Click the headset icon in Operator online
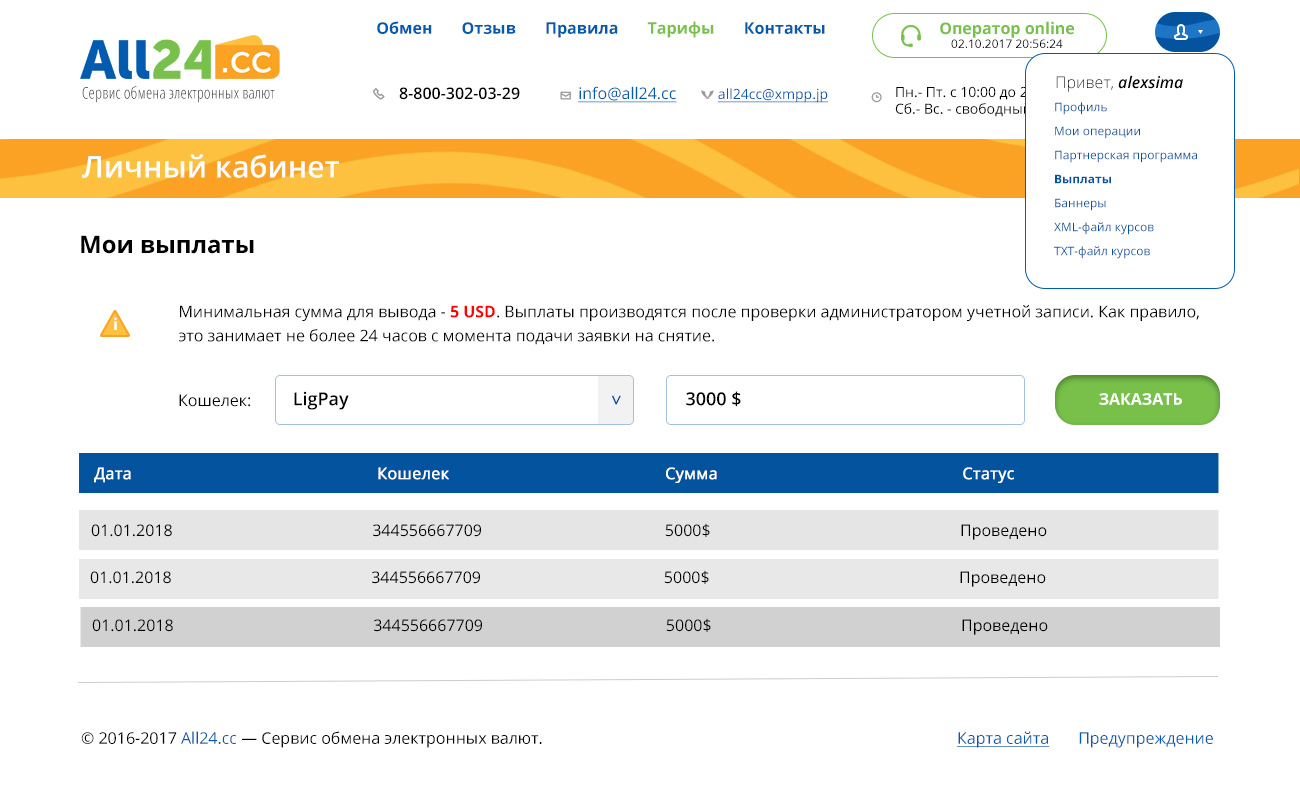 tap(910, 36)
